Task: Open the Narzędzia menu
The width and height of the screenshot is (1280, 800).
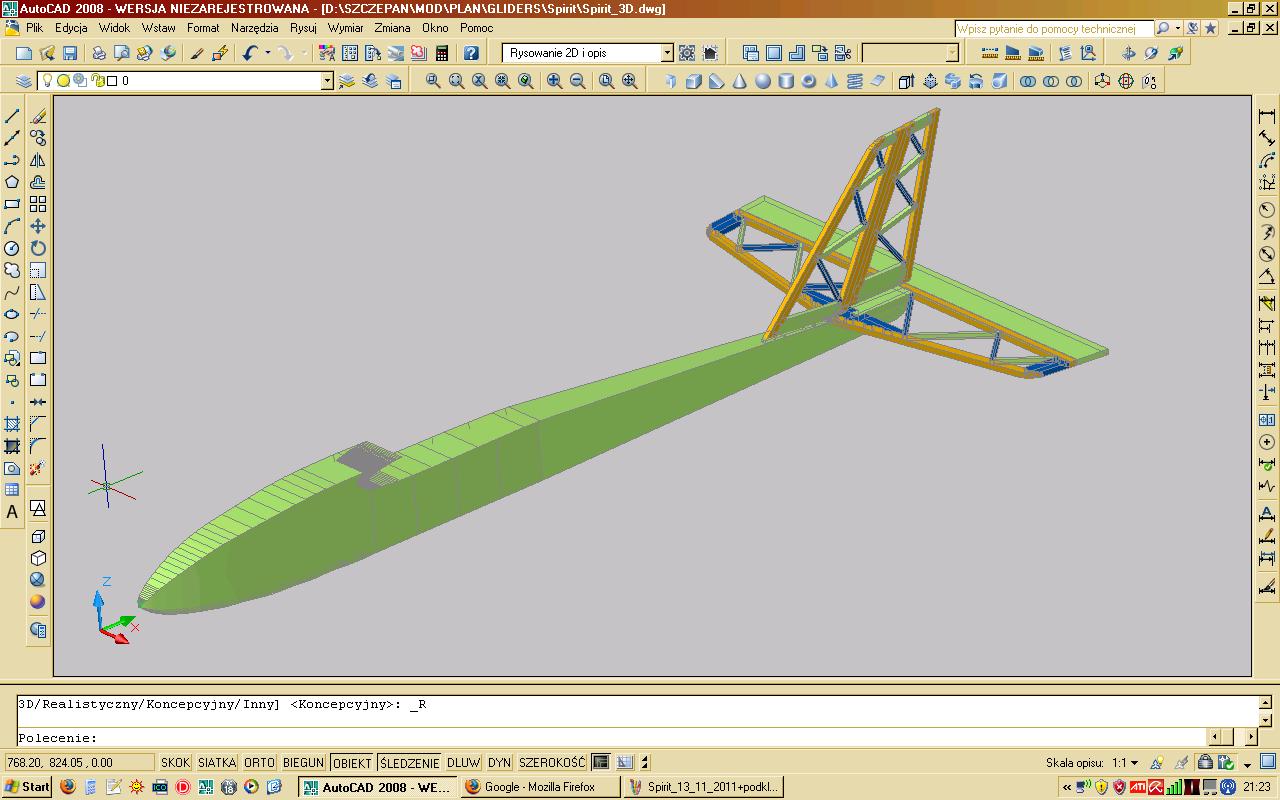Action: (254, 28)
